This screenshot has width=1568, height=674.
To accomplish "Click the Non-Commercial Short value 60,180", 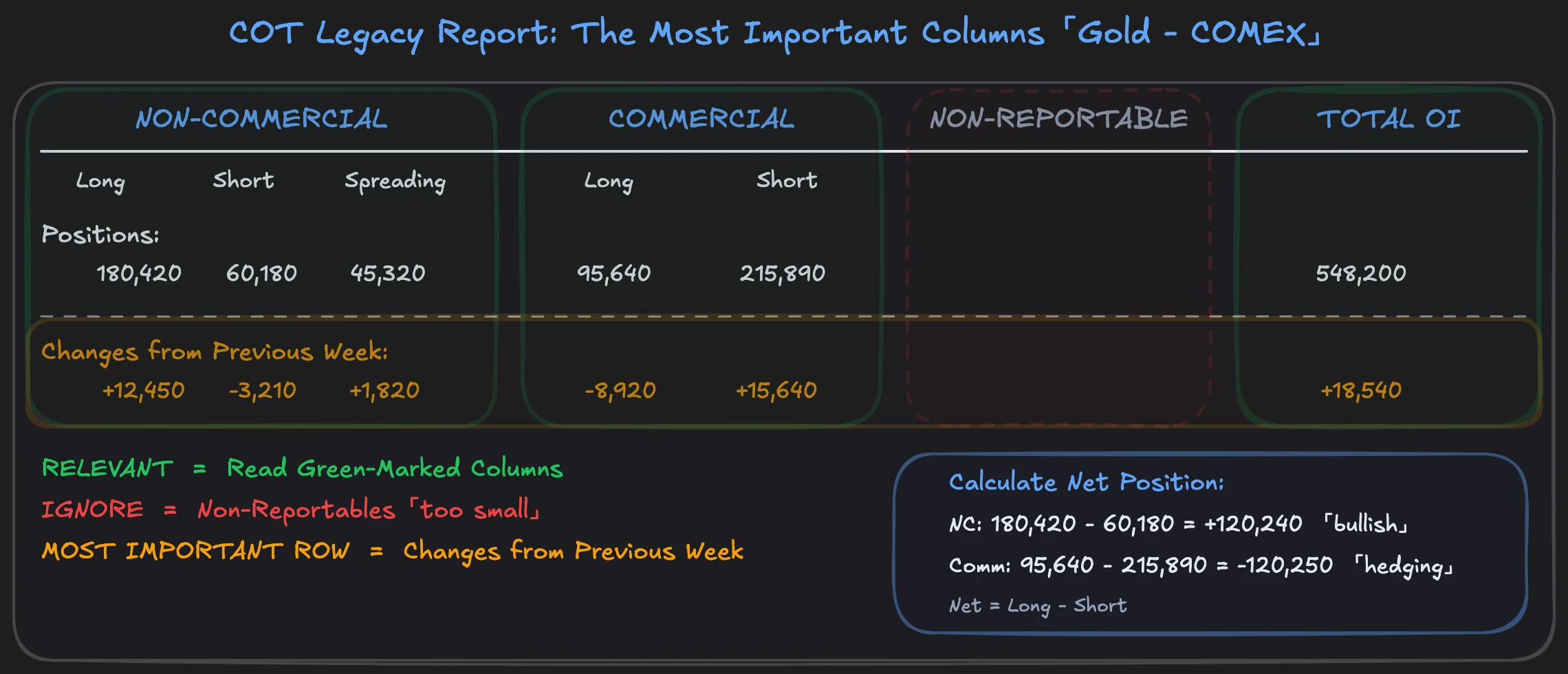I will point(262,272).
